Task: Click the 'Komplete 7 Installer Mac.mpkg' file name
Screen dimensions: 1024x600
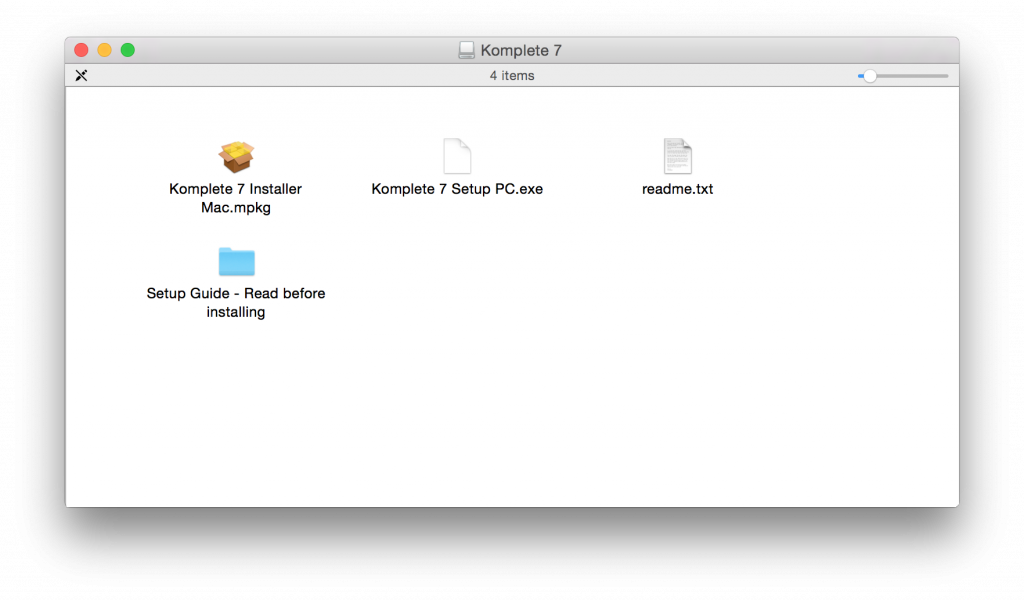Action: coord(236,198)
